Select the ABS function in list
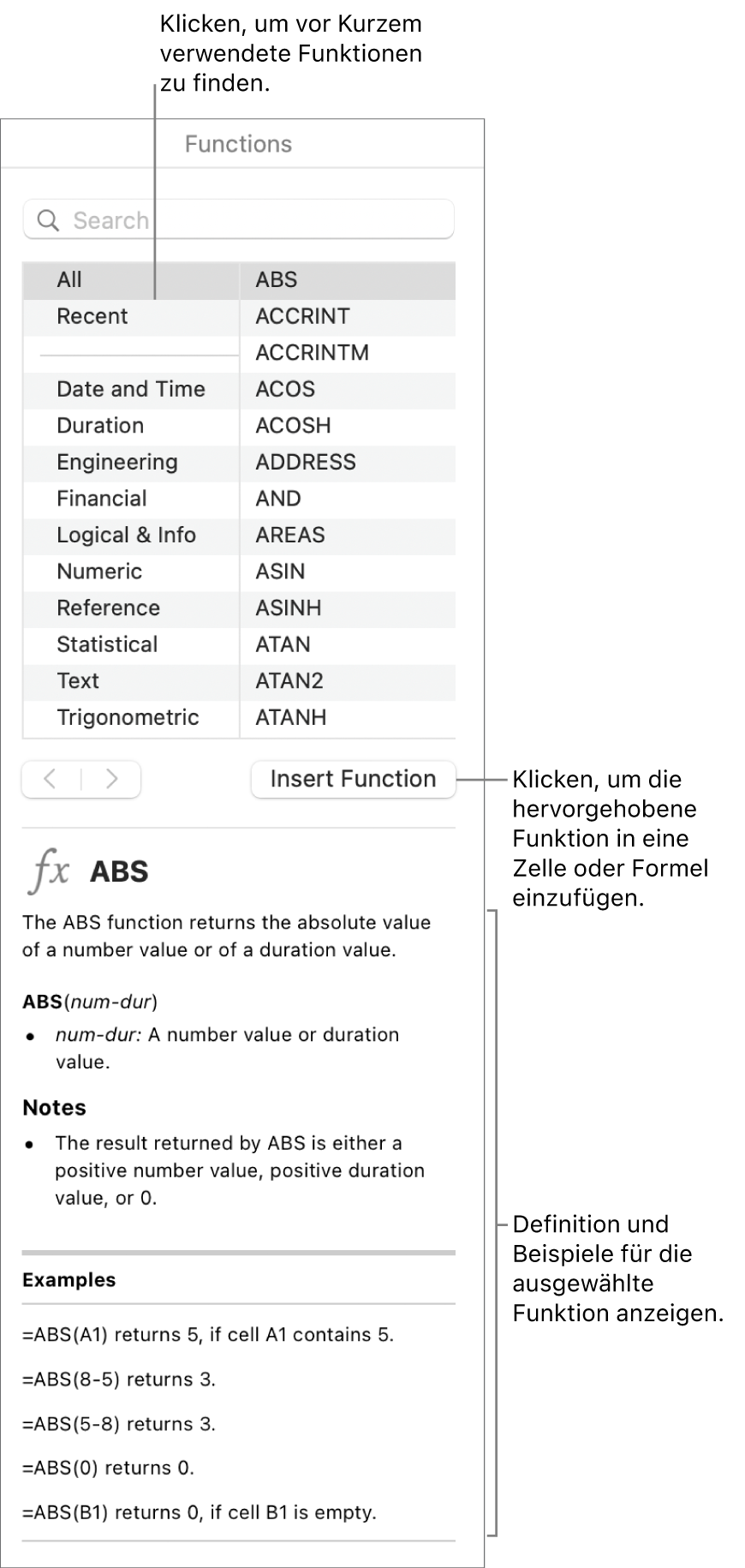Screen dimensions: 745x1568 point(277,279)
